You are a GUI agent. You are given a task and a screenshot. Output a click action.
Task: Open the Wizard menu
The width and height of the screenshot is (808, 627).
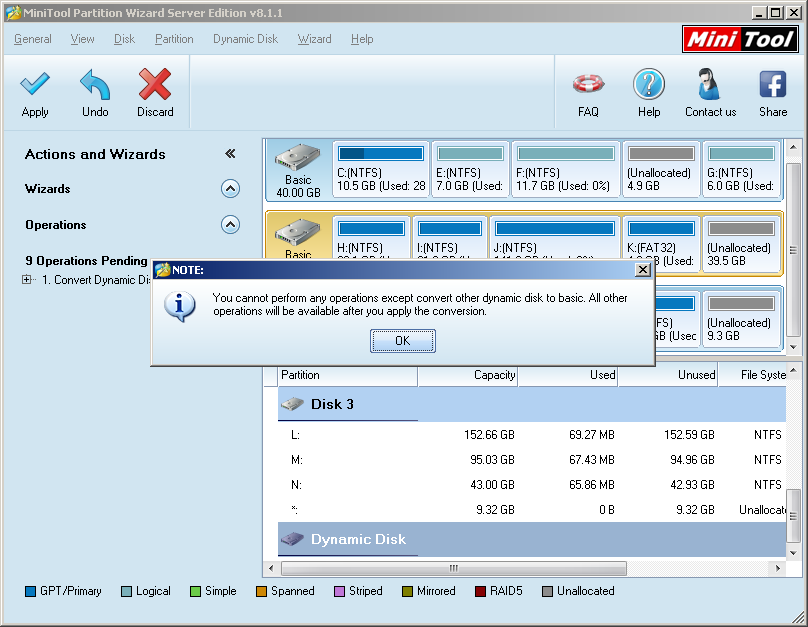coord(314,39)
